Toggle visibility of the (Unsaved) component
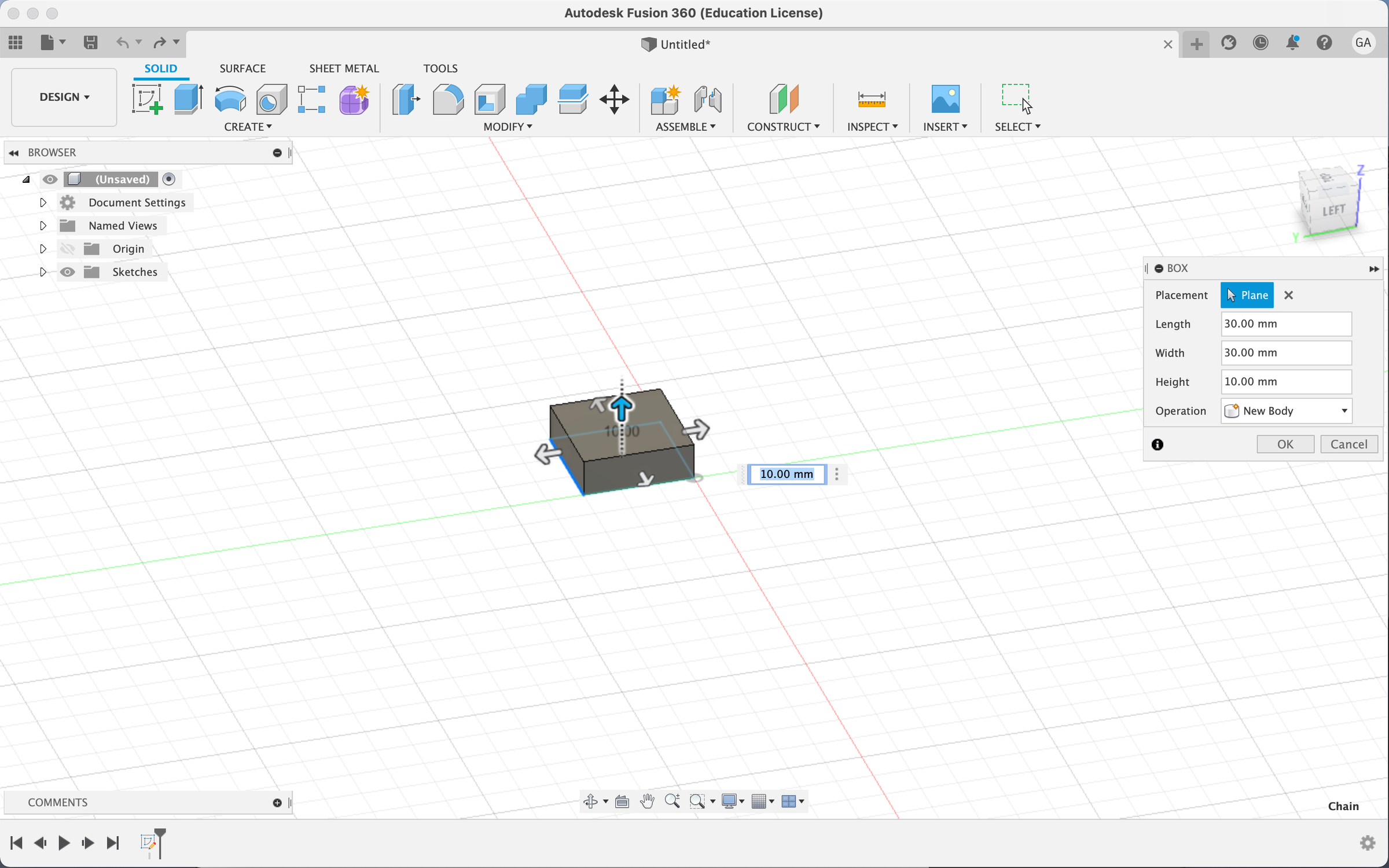 pyautogui.click(x=50, y=179)
